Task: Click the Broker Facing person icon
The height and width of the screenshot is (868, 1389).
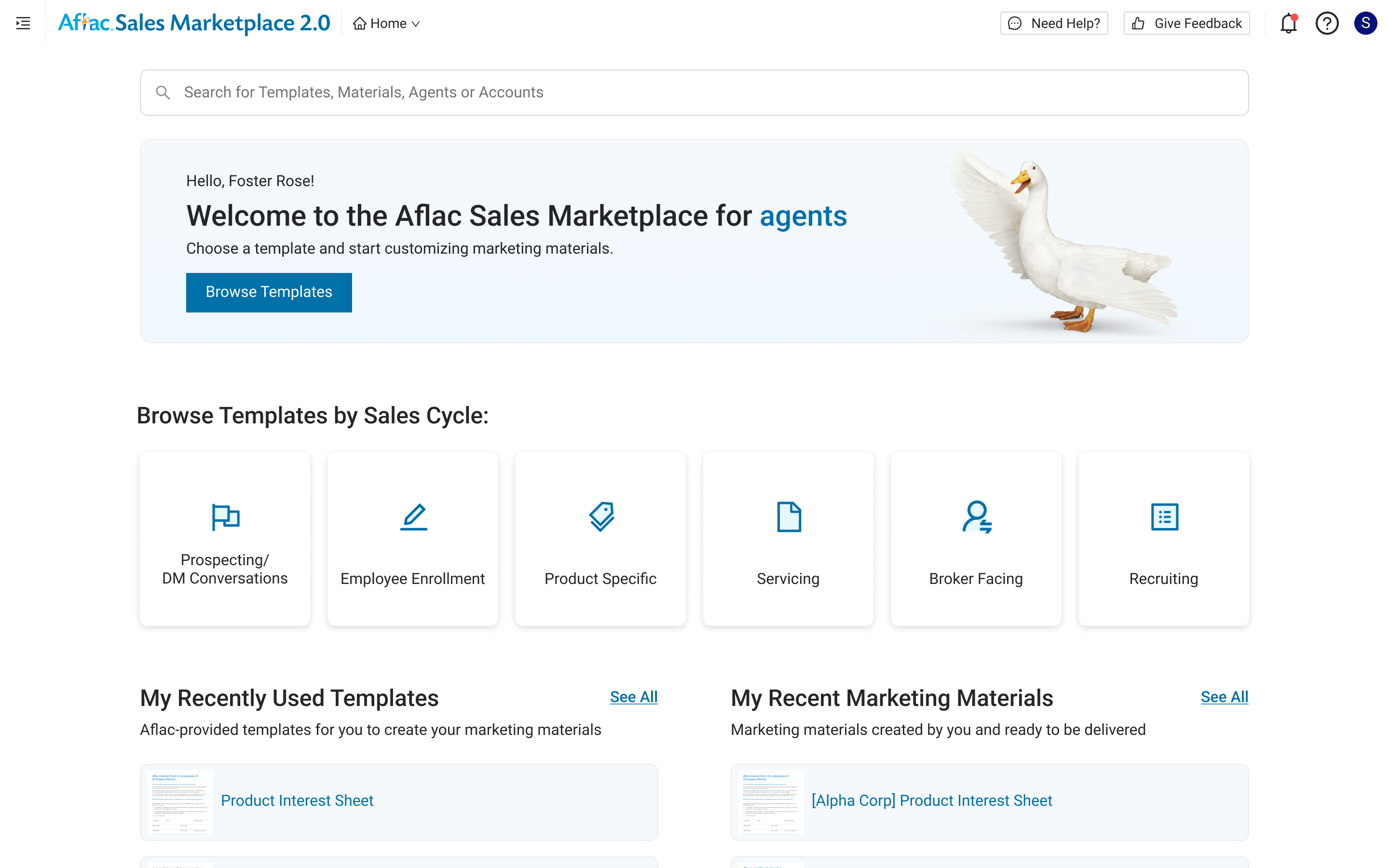Action: pos(976,516)
